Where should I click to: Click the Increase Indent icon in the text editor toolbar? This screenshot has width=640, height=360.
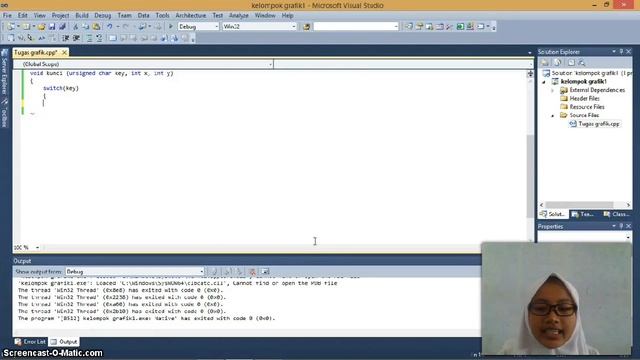(x=76, y=38)
